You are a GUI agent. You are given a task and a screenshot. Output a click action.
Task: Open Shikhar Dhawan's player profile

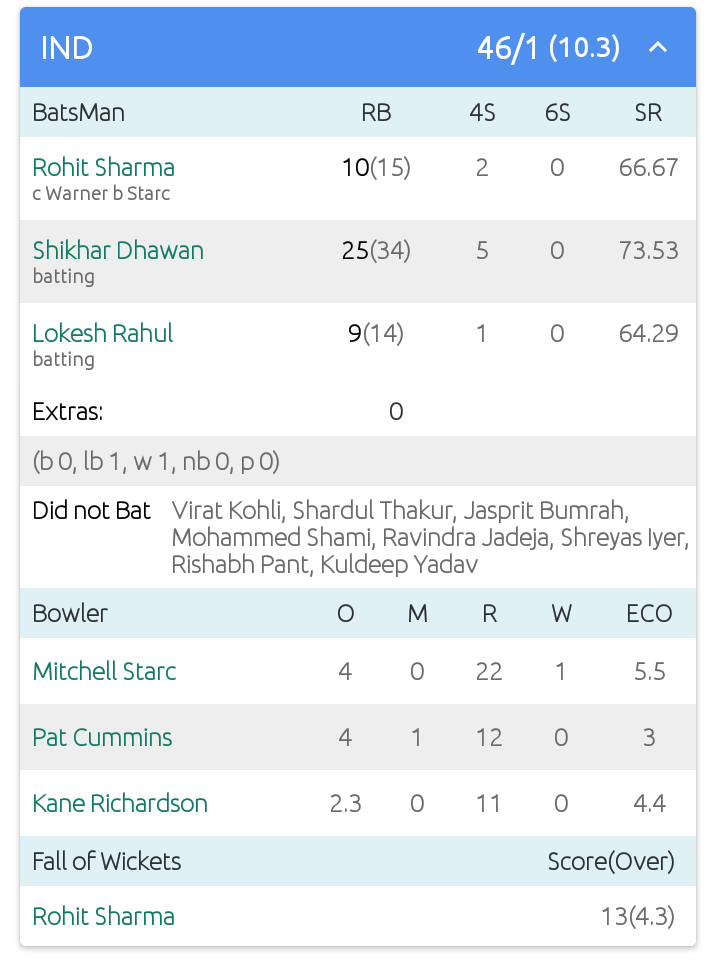coord(118,250)
